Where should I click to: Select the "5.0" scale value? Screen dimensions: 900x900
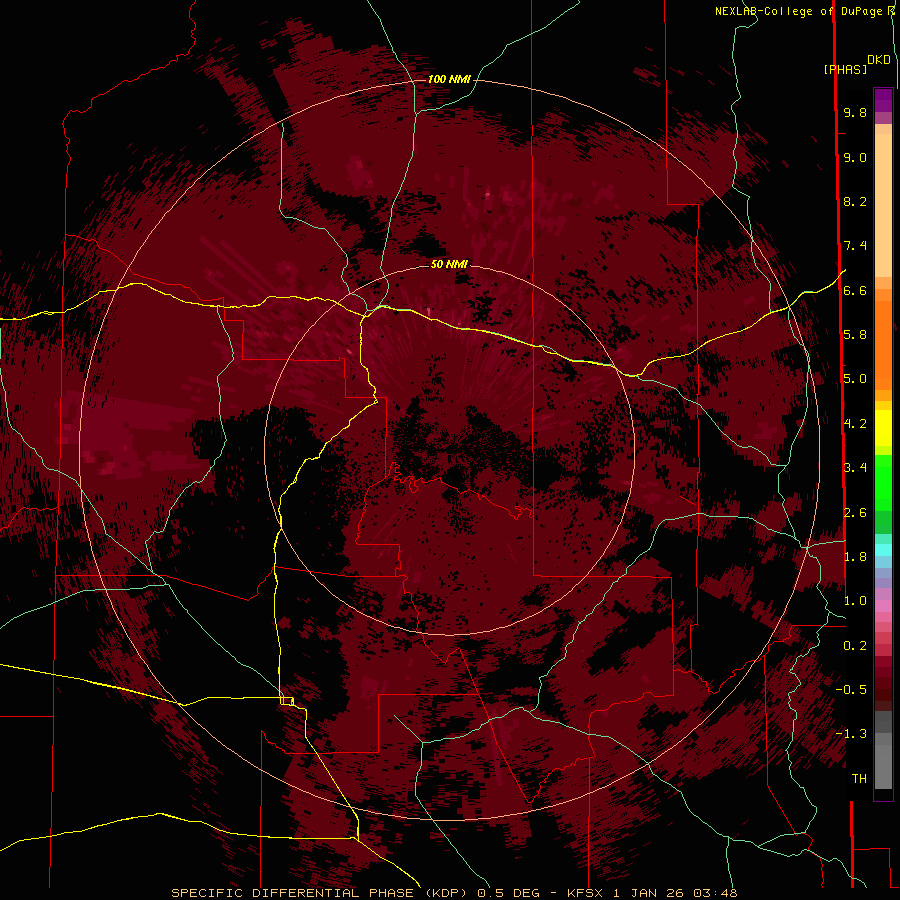(x=855, y=379)
